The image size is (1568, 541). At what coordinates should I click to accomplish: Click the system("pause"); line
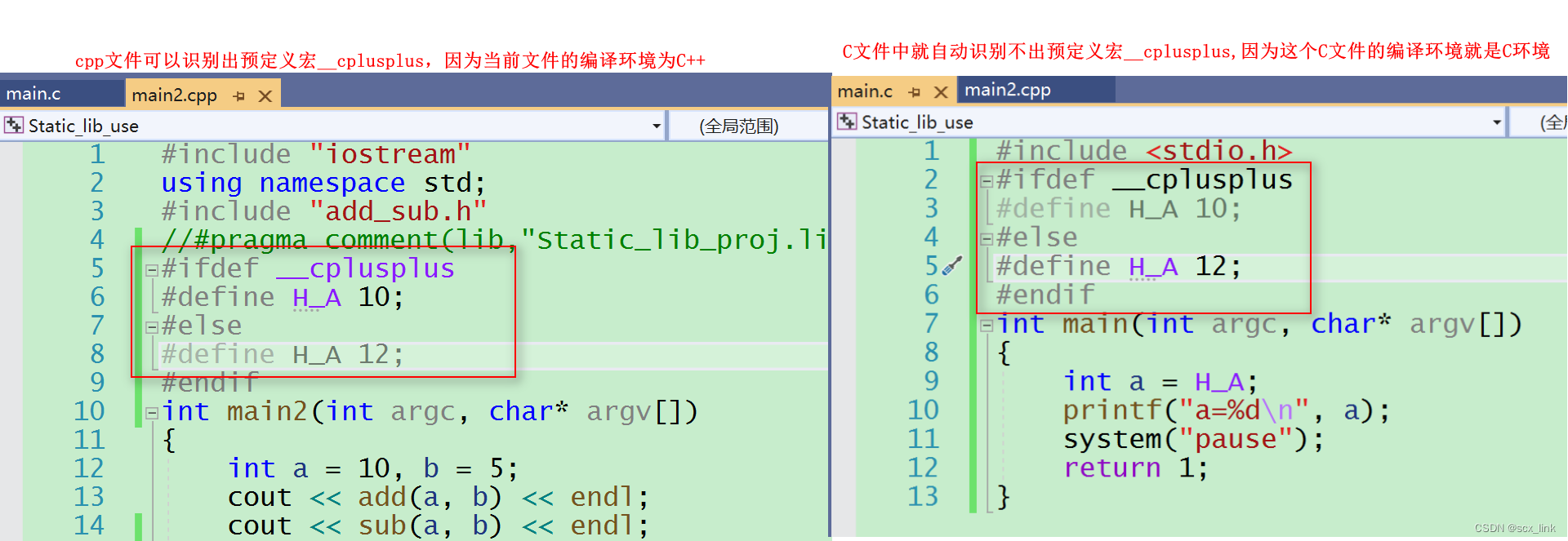pyautogui.click(x=1193, y=439)
